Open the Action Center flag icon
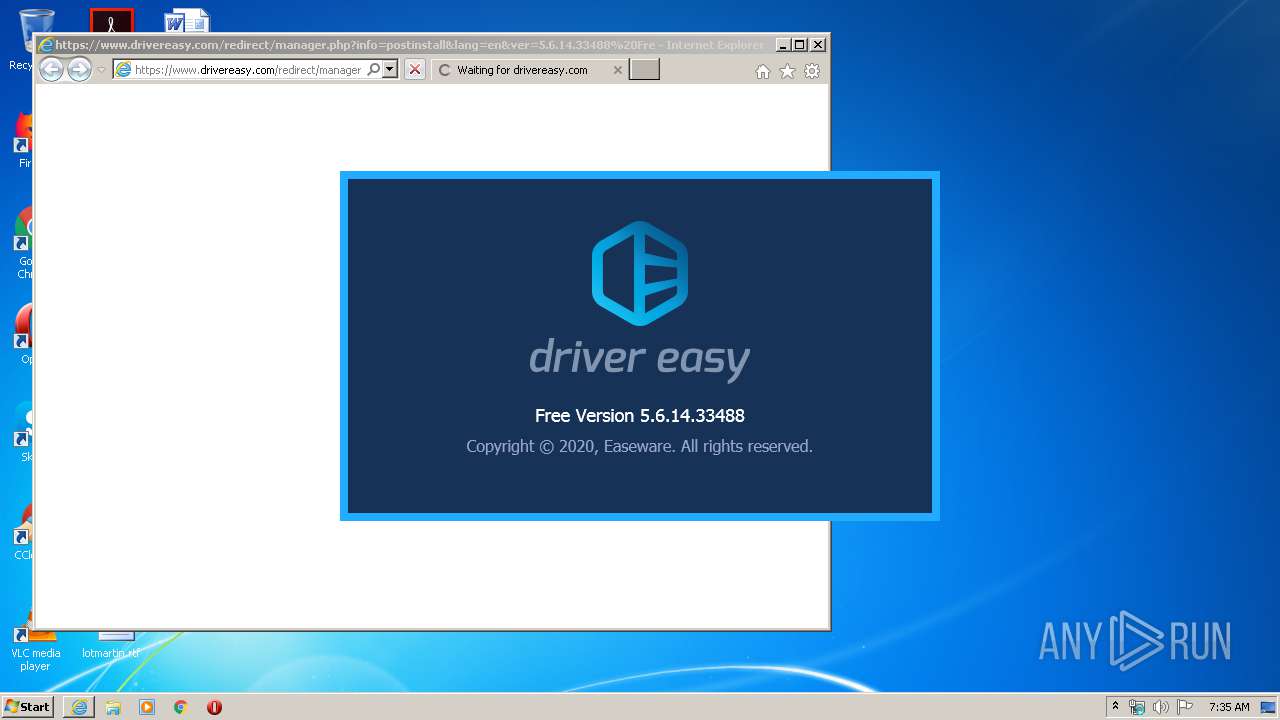Screen dimensions: 1280x720 1185,707
